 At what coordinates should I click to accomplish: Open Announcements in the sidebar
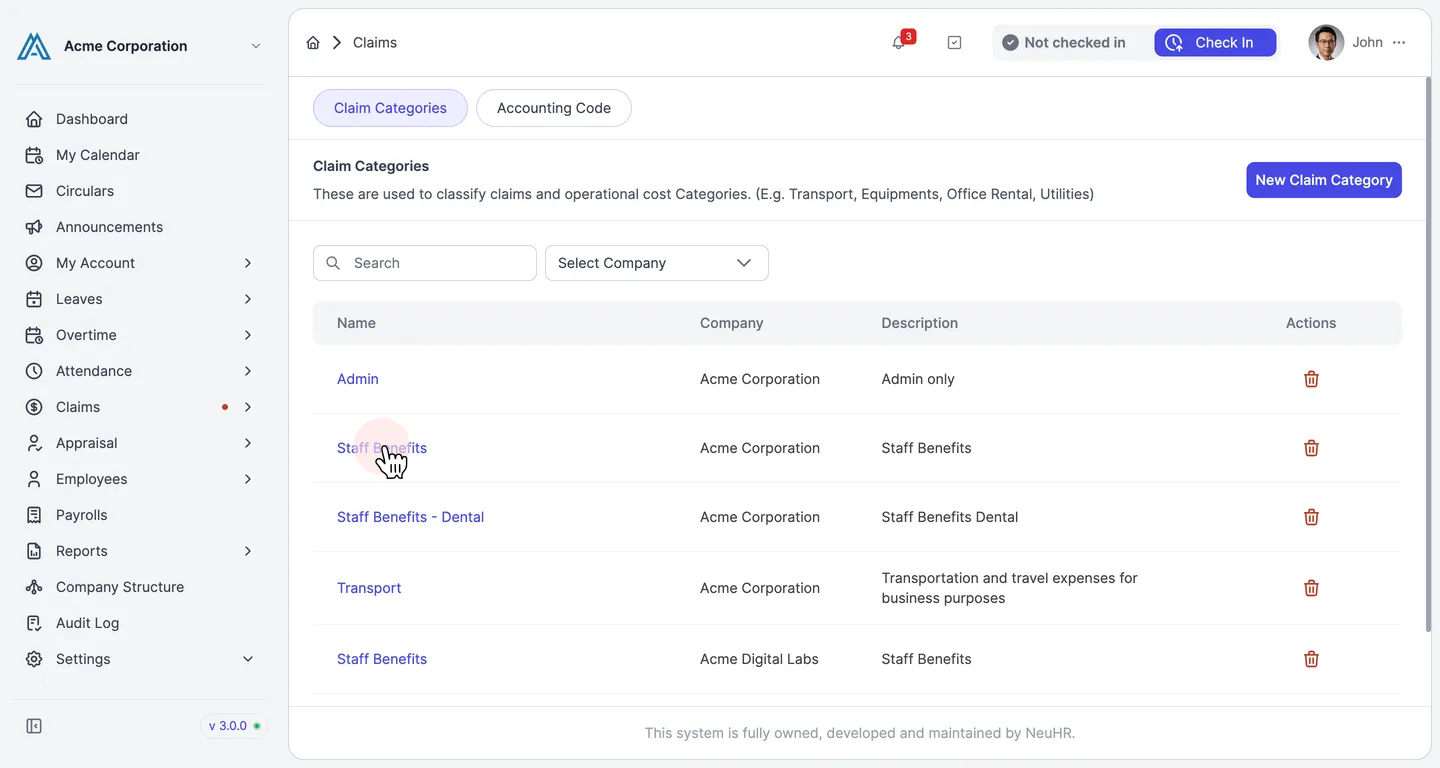(x=109, y=227)
